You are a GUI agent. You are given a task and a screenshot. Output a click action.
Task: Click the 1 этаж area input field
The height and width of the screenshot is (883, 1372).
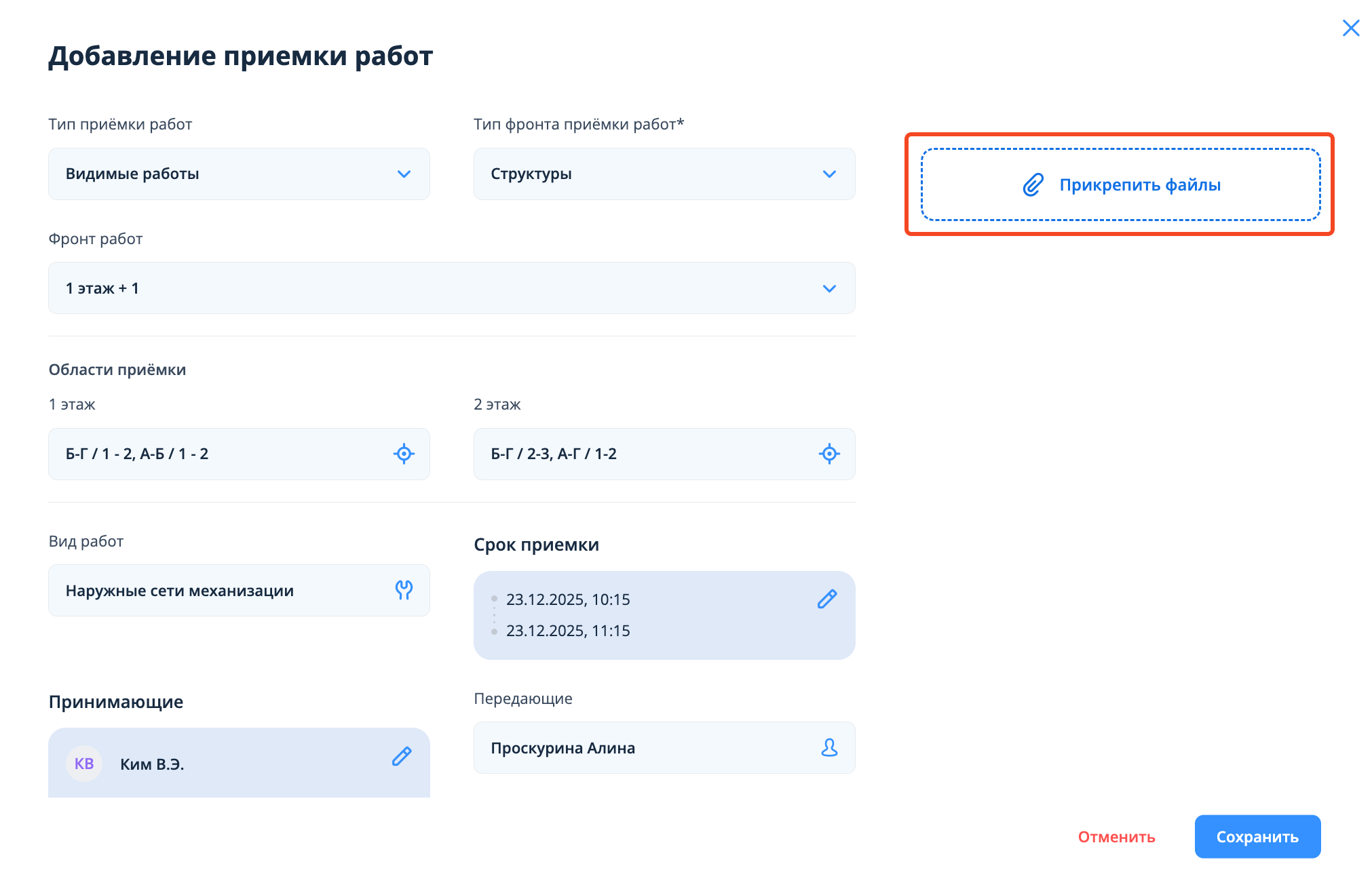pos(217,454)
